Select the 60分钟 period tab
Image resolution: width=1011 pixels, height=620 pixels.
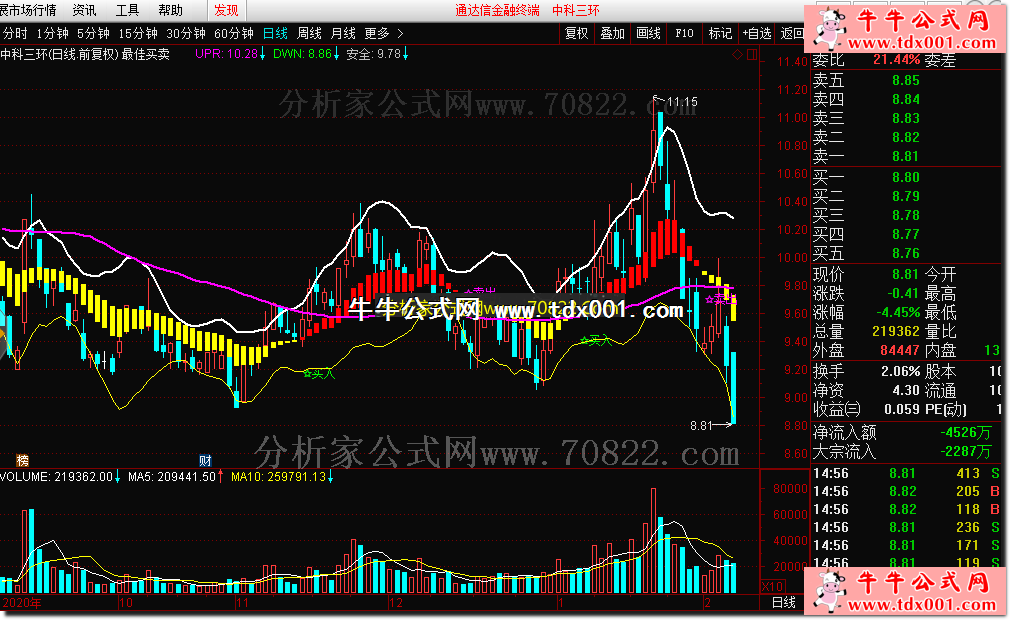[x=234, y=33]
